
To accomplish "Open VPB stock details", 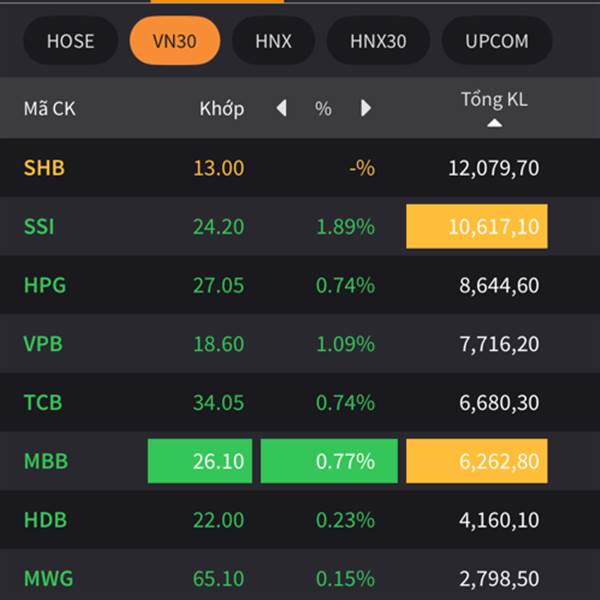I will click(x=300, y=343).
